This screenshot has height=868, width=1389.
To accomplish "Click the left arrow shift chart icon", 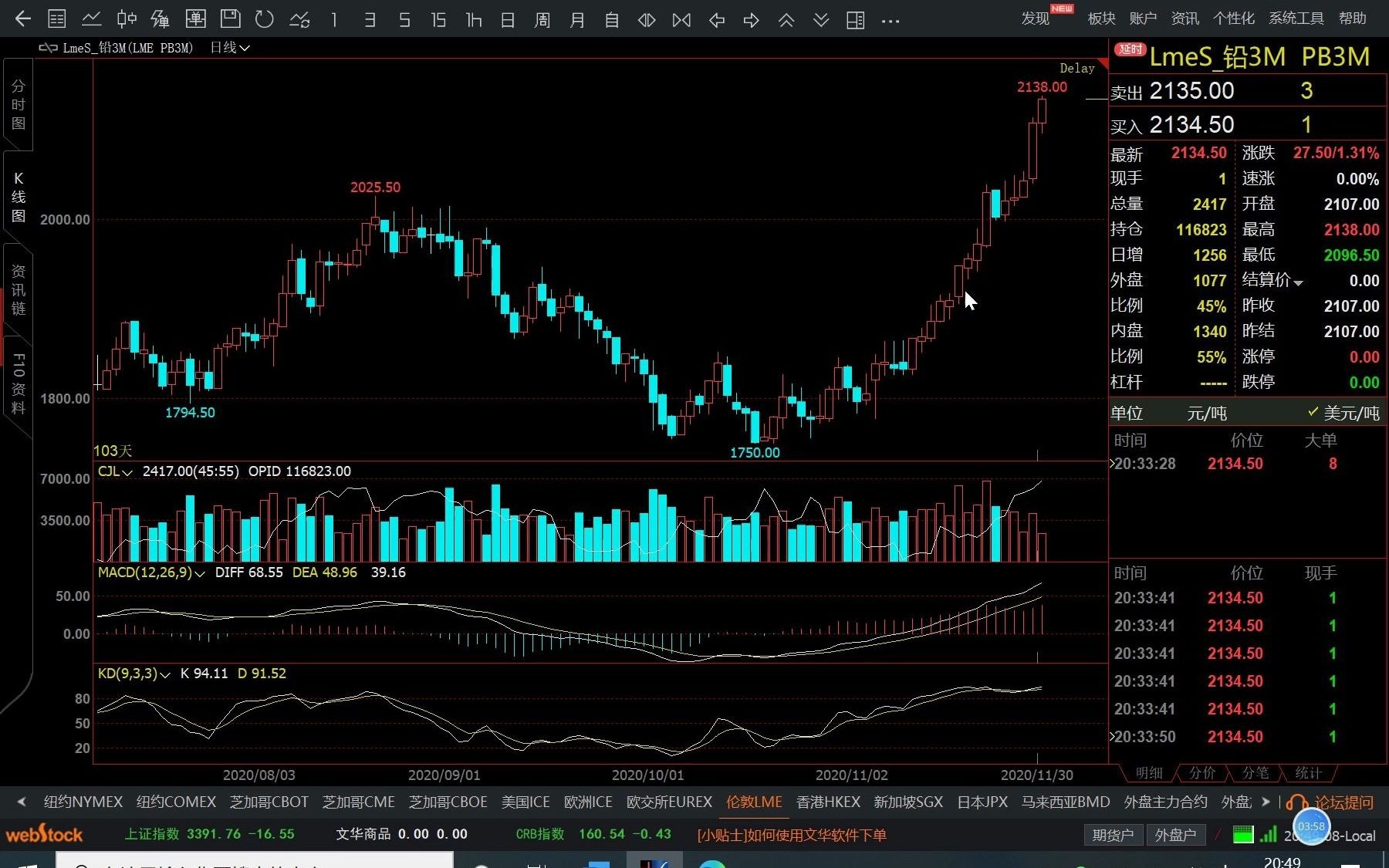I will click(x=717, y=19).
